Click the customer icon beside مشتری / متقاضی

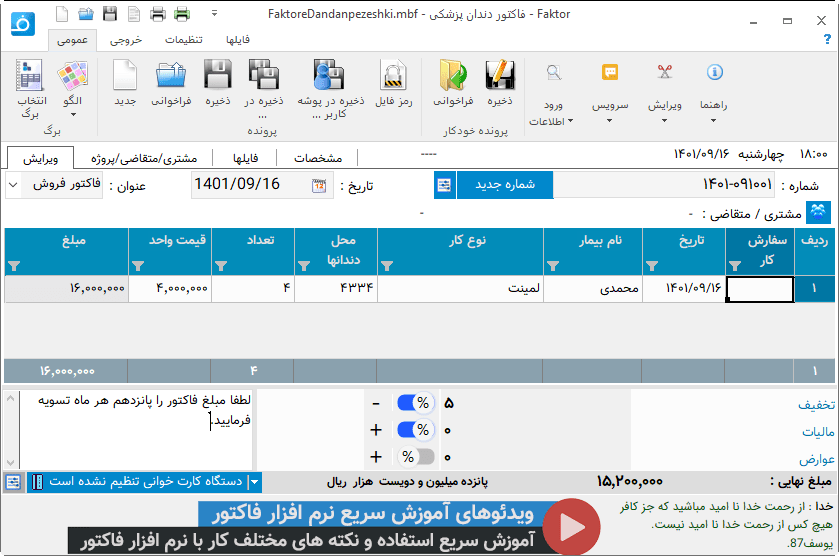click(820, 212)
